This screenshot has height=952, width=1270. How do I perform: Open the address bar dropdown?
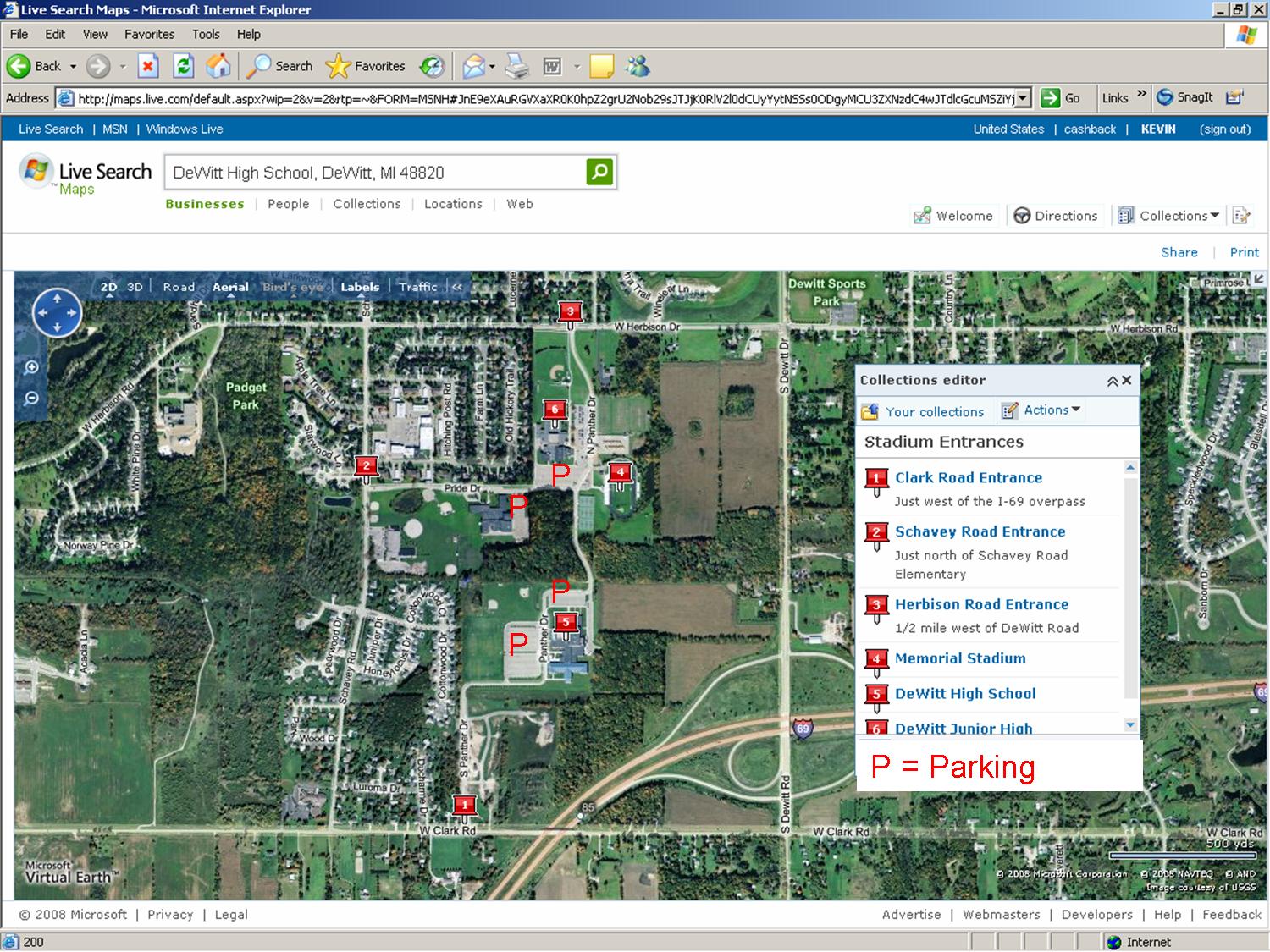coord(1023,98)
